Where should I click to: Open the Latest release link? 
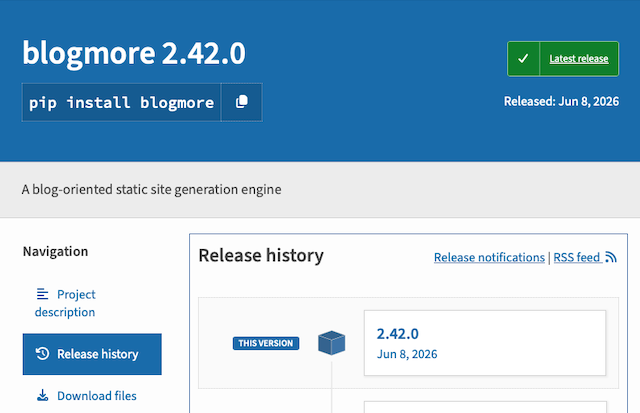[x=579, y=59]
